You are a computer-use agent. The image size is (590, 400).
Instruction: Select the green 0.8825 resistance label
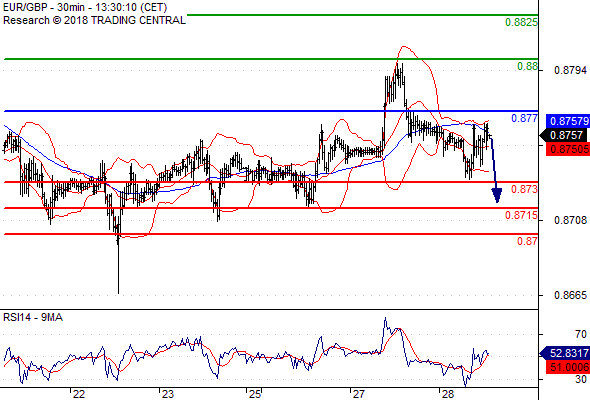pos(521,22)
